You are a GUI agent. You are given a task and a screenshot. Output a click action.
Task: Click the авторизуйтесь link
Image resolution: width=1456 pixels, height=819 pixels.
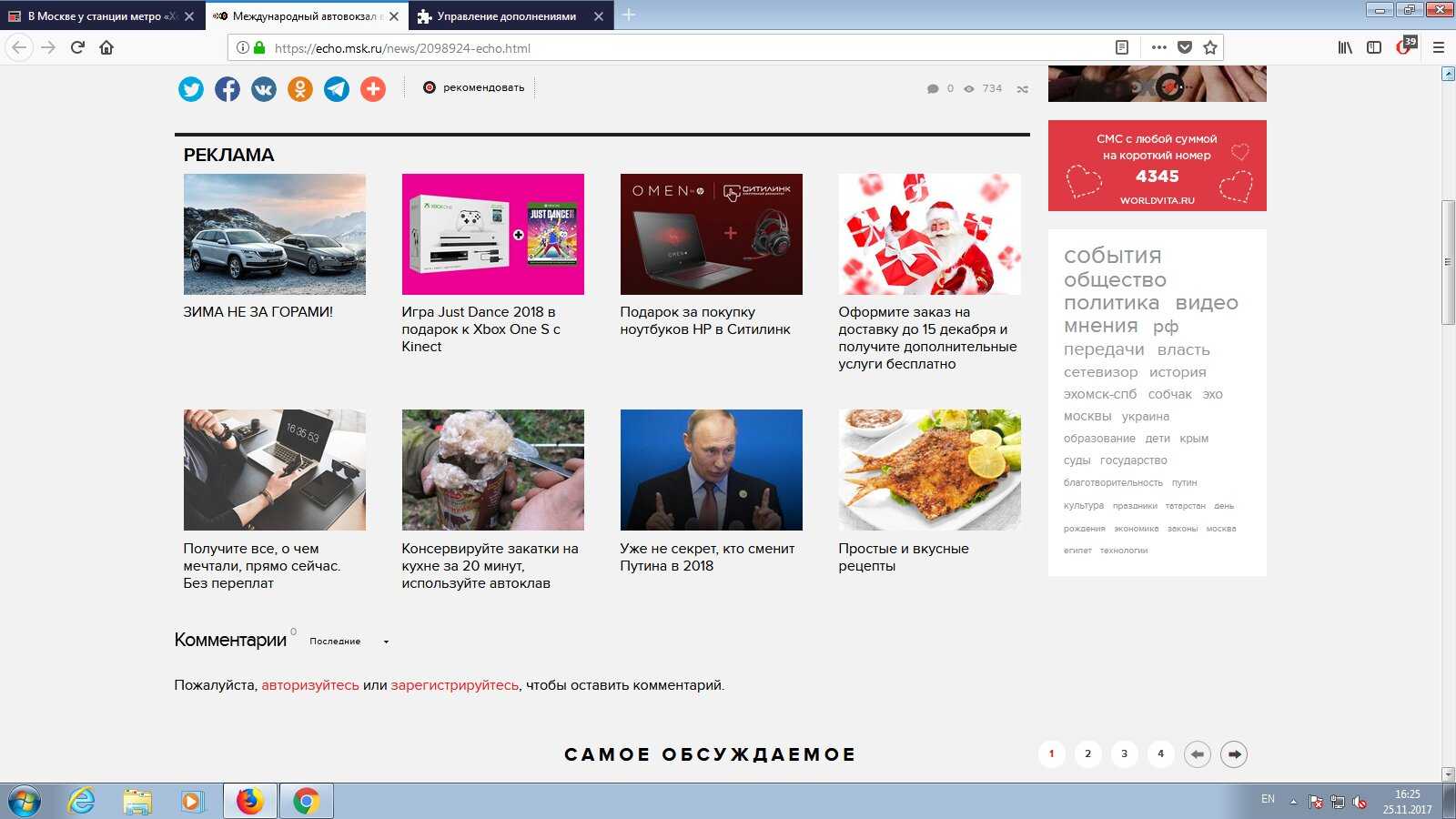[x=310, y=685]
